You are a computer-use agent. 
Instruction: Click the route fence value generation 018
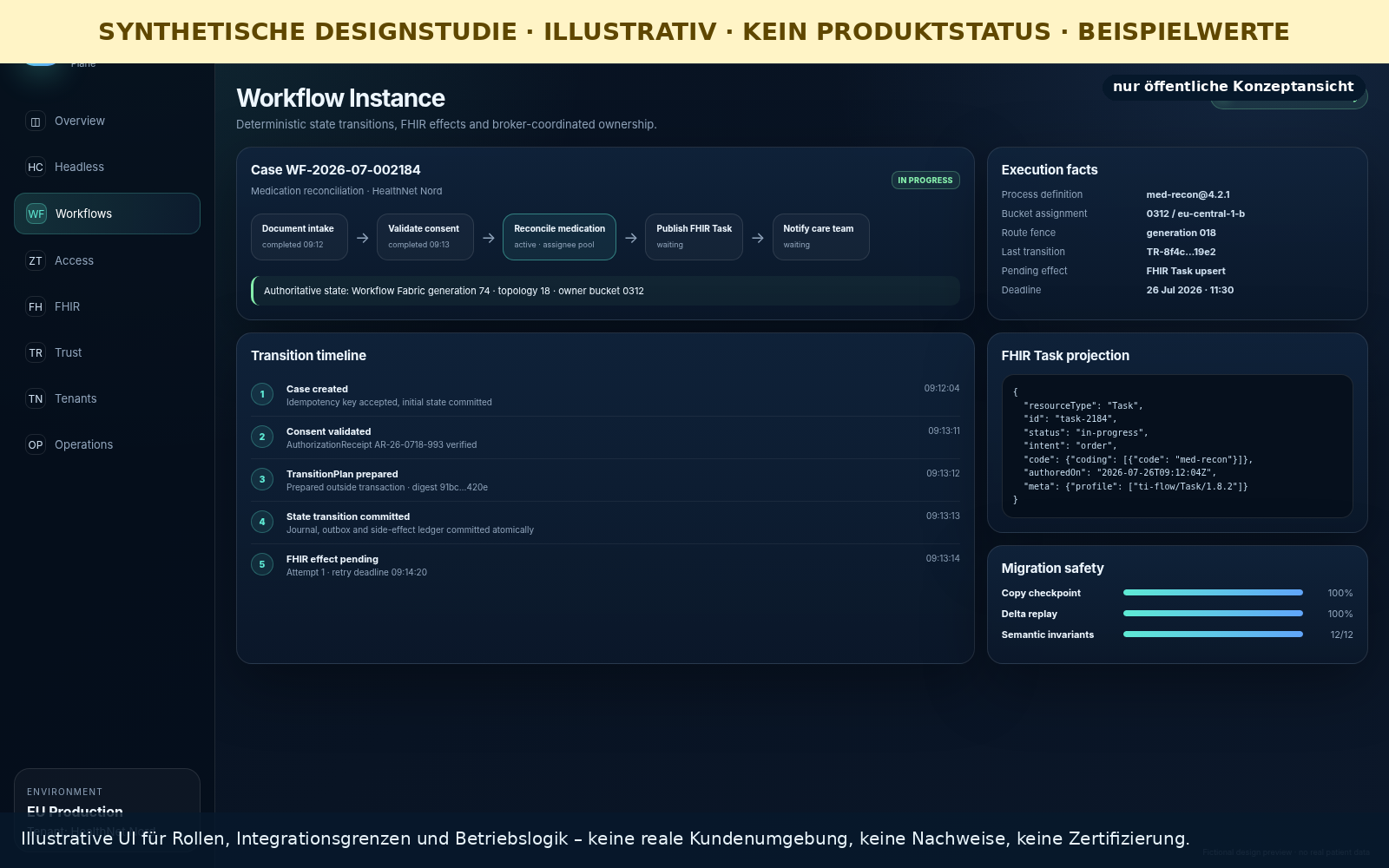(1181, 233)
